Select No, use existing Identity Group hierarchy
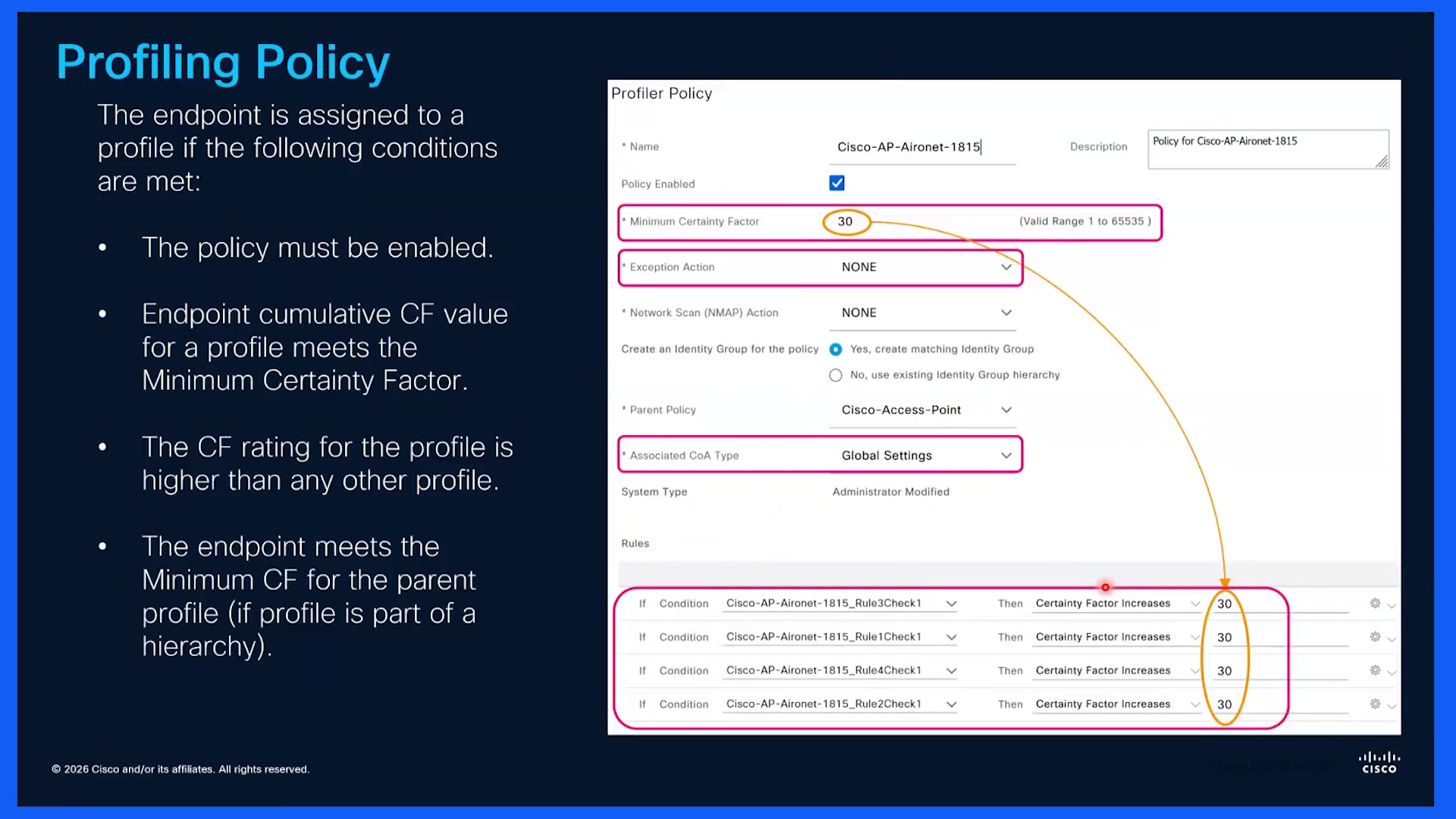This screenshot has height=819, width=1456. [836, 375]
